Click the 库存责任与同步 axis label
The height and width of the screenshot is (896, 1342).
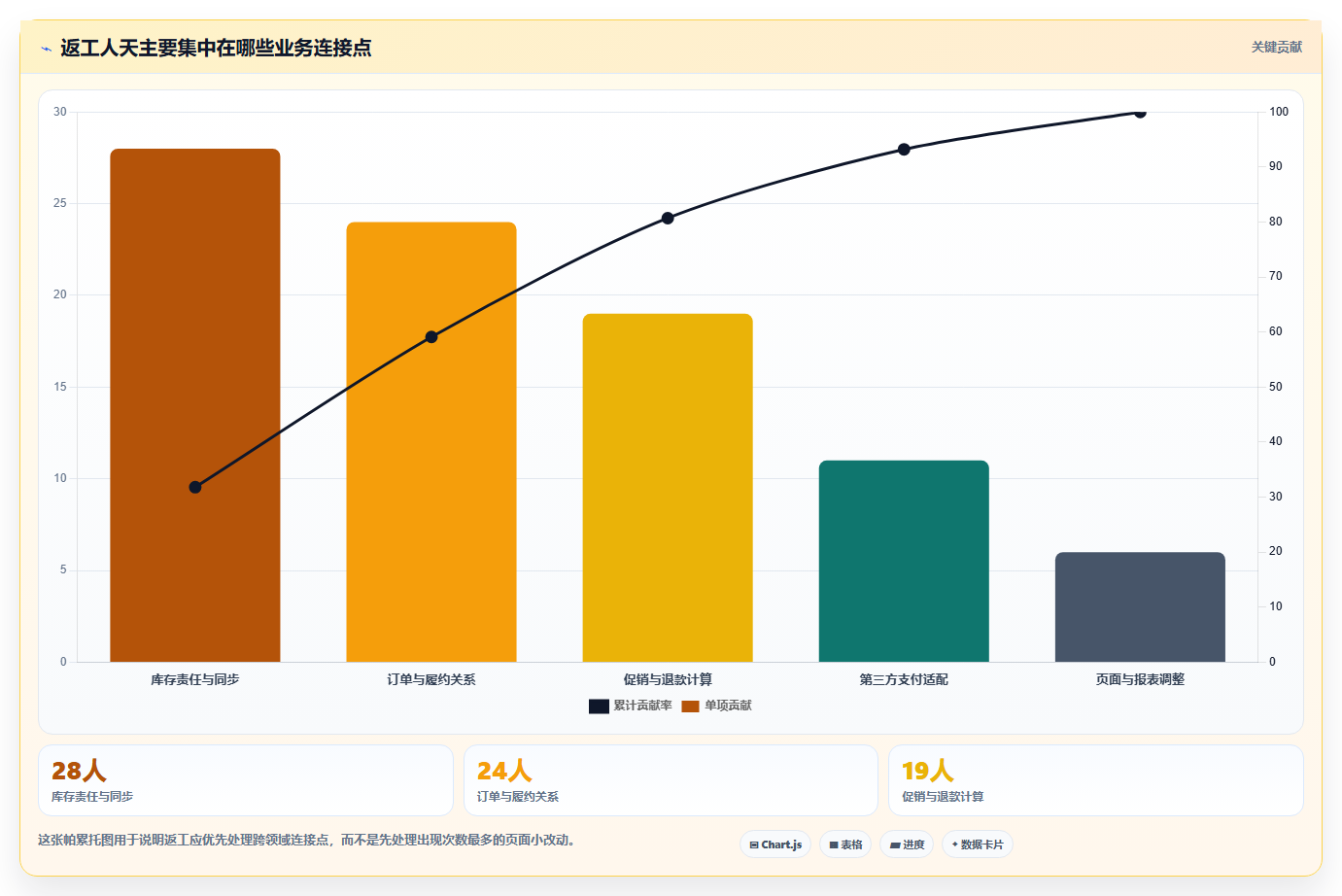pyautogui.click(x=195, y=680)
